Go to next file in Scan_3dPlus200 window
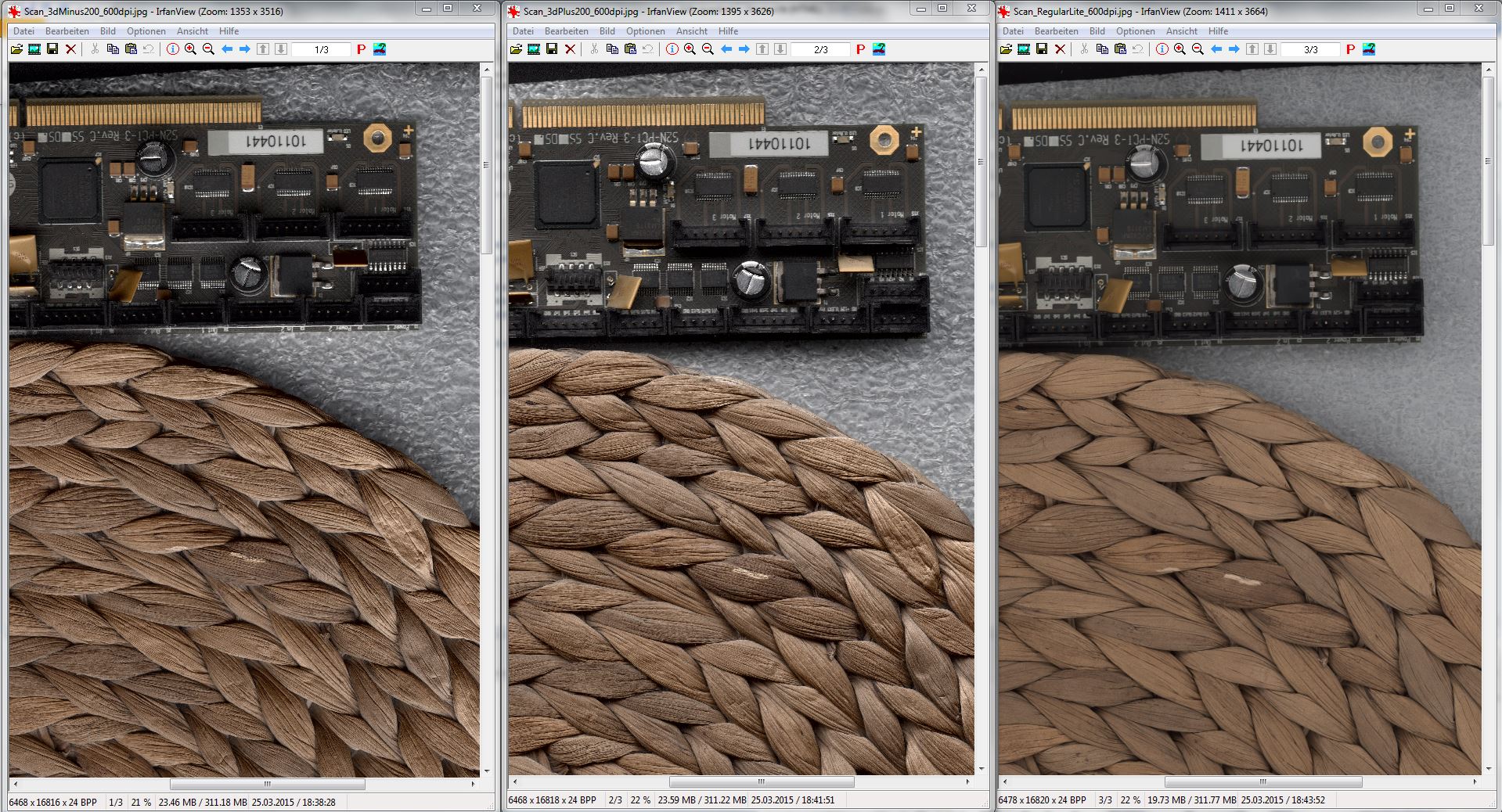1502x812 pixels. [744, 49]
